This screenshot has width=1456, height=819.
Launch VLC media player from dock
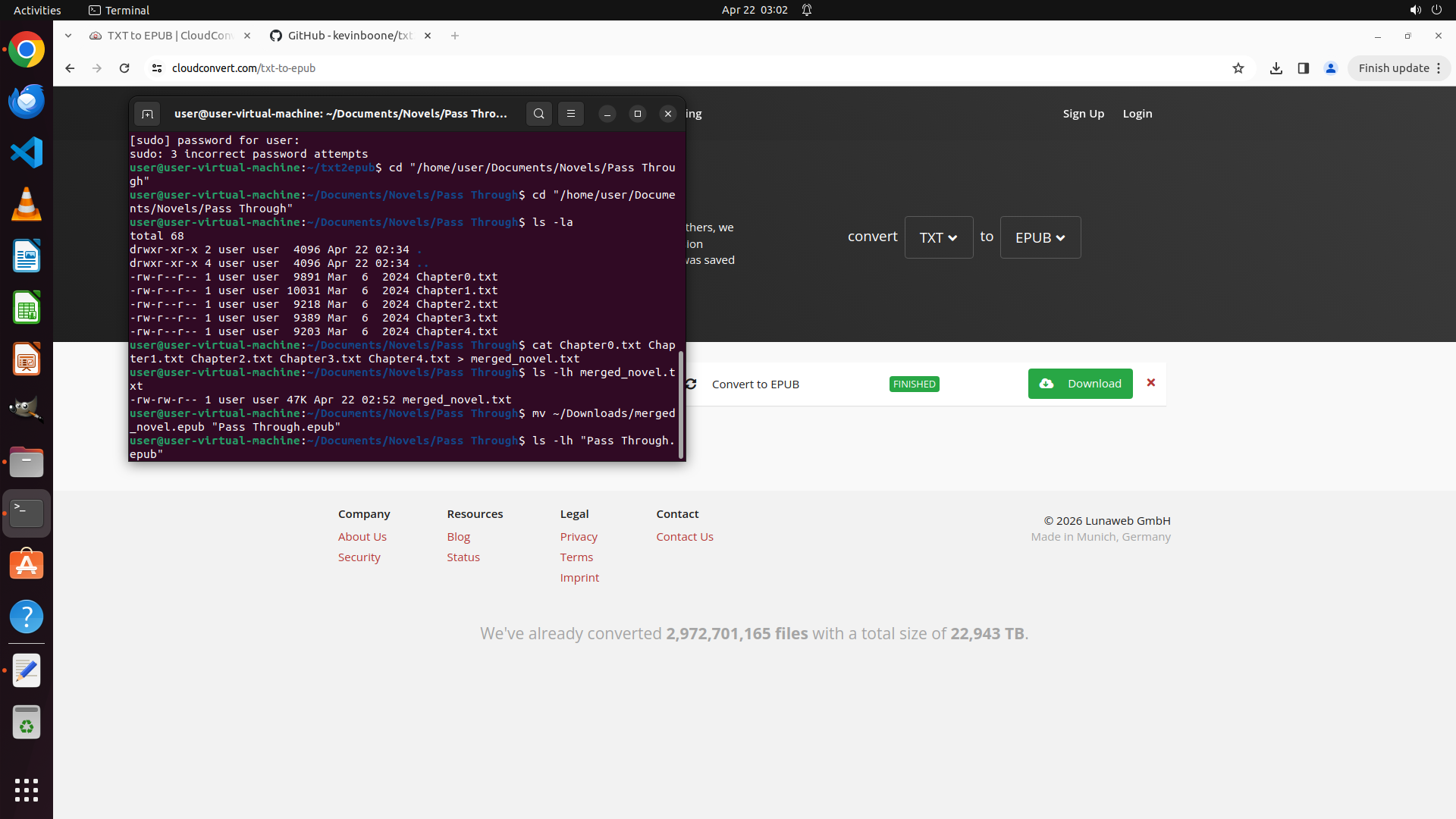point(27,205)
